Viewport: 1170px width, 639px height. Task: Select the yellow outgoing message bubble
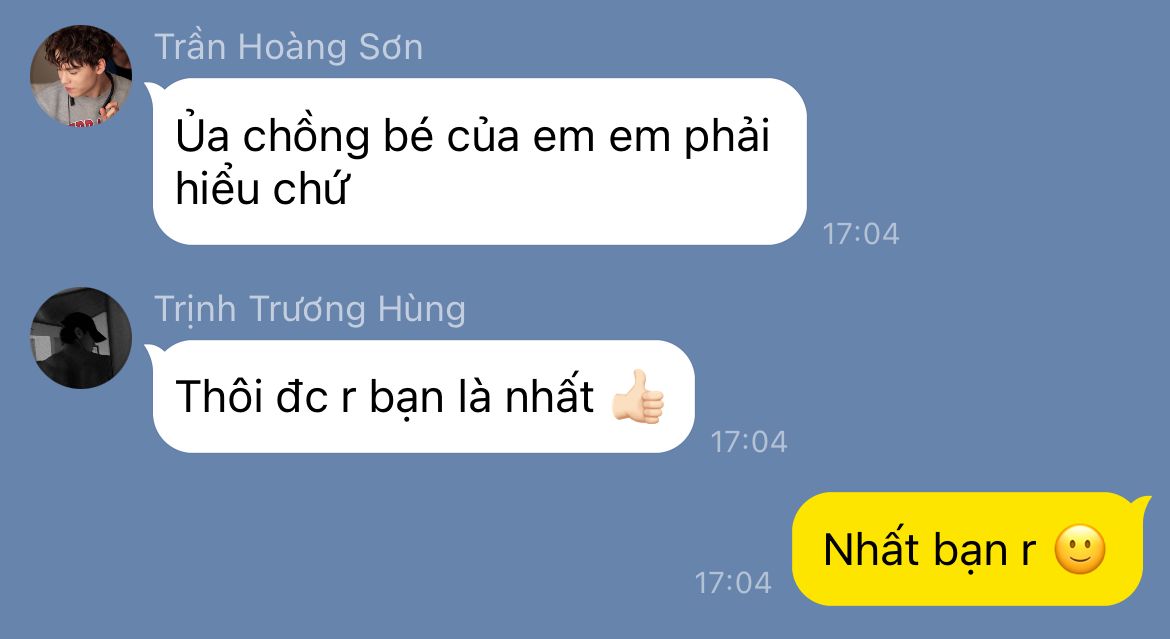point(971,549)
